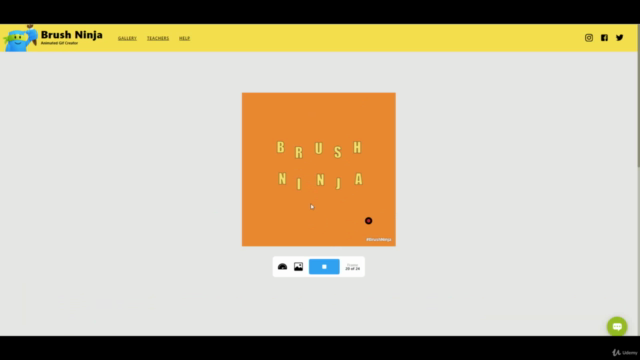Click the Brush Ninja title text
Viewport: 640px width, 360px height.
point(71,35)
